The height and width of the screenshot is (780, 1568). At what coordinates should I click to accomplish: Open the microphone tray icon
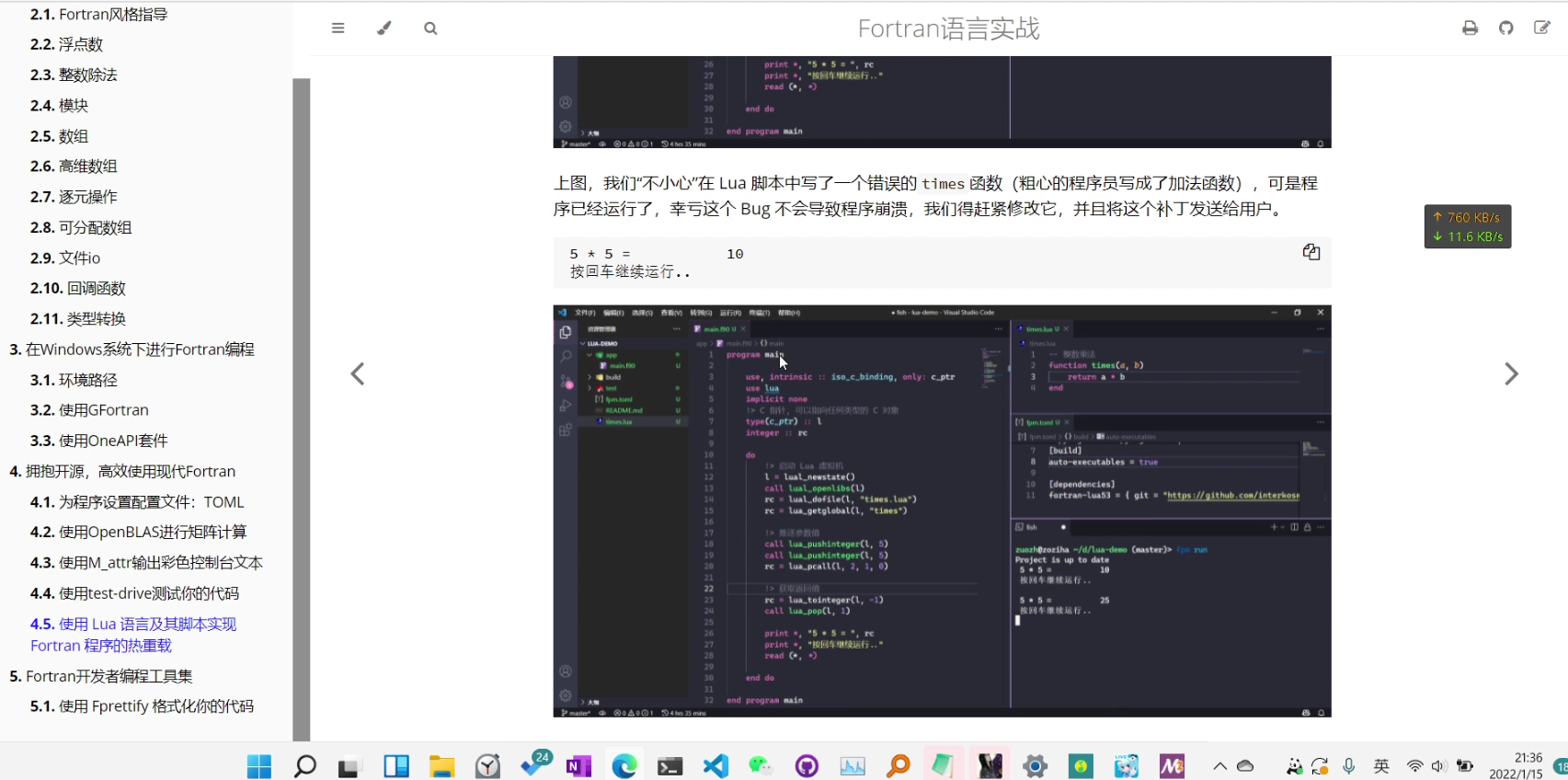(1349, 766)
